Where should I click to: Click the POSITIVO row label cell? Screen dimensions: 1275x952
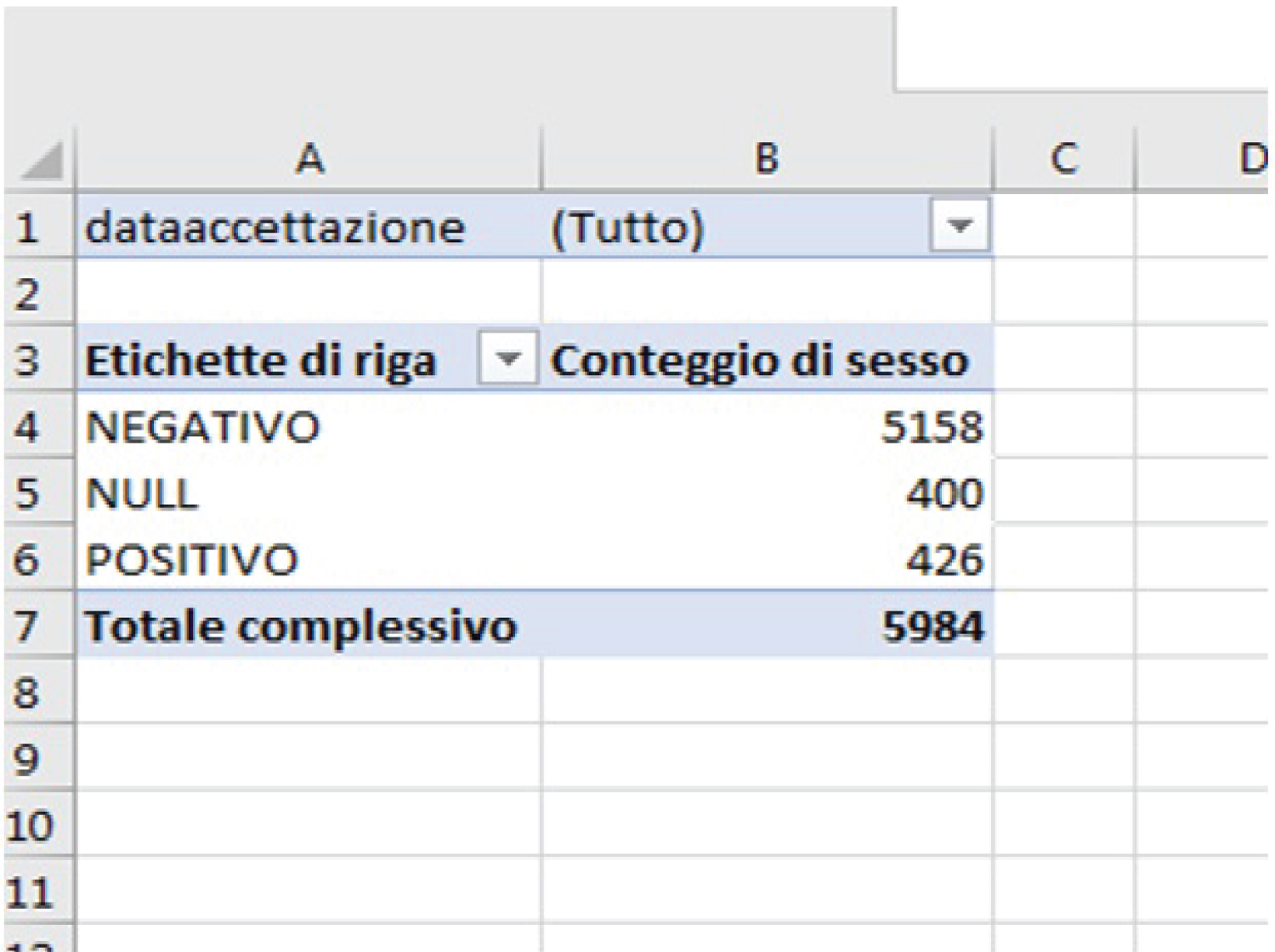[x=192, y=560]
